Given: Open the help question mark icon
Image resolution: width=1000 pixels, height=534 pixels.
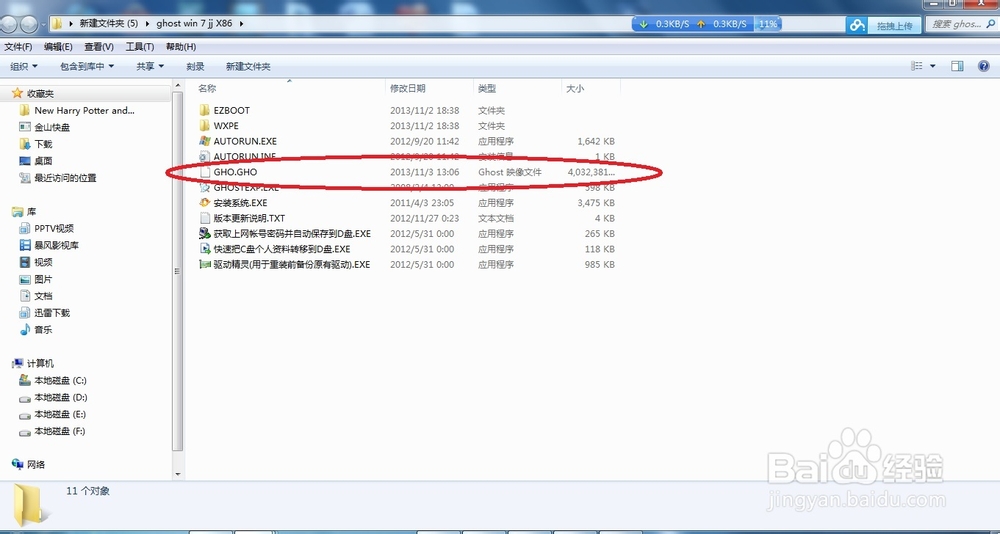Looking at the screenshot, I should click(983, 66).
